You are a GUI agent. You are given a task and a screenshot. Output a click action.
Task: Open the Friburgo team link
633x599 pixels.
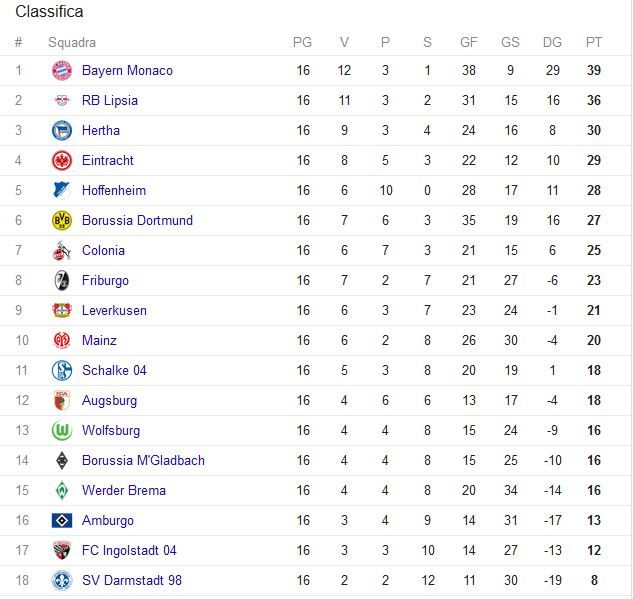point(105,281)
